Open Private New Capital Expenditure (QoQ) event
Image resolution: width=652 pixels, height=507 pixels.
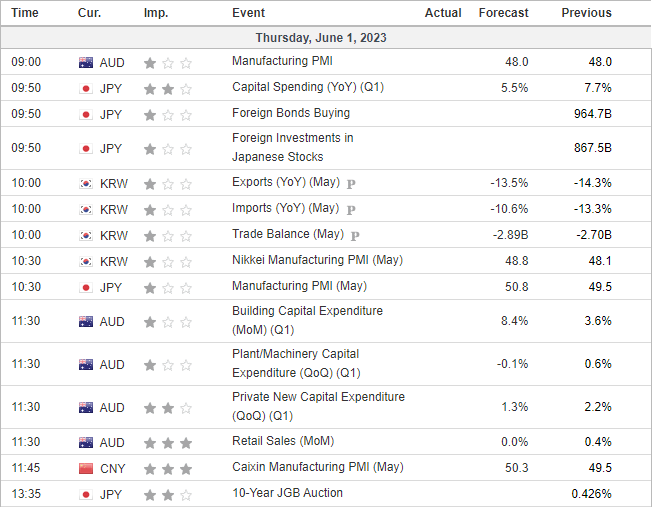coord(318,406)
